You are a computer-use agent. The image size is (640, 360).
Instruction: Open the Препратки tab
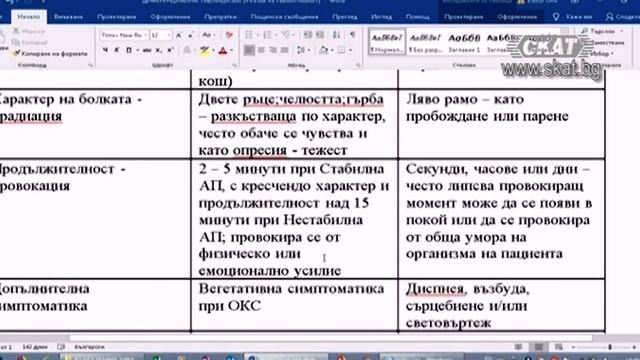[x=220, y=17]
